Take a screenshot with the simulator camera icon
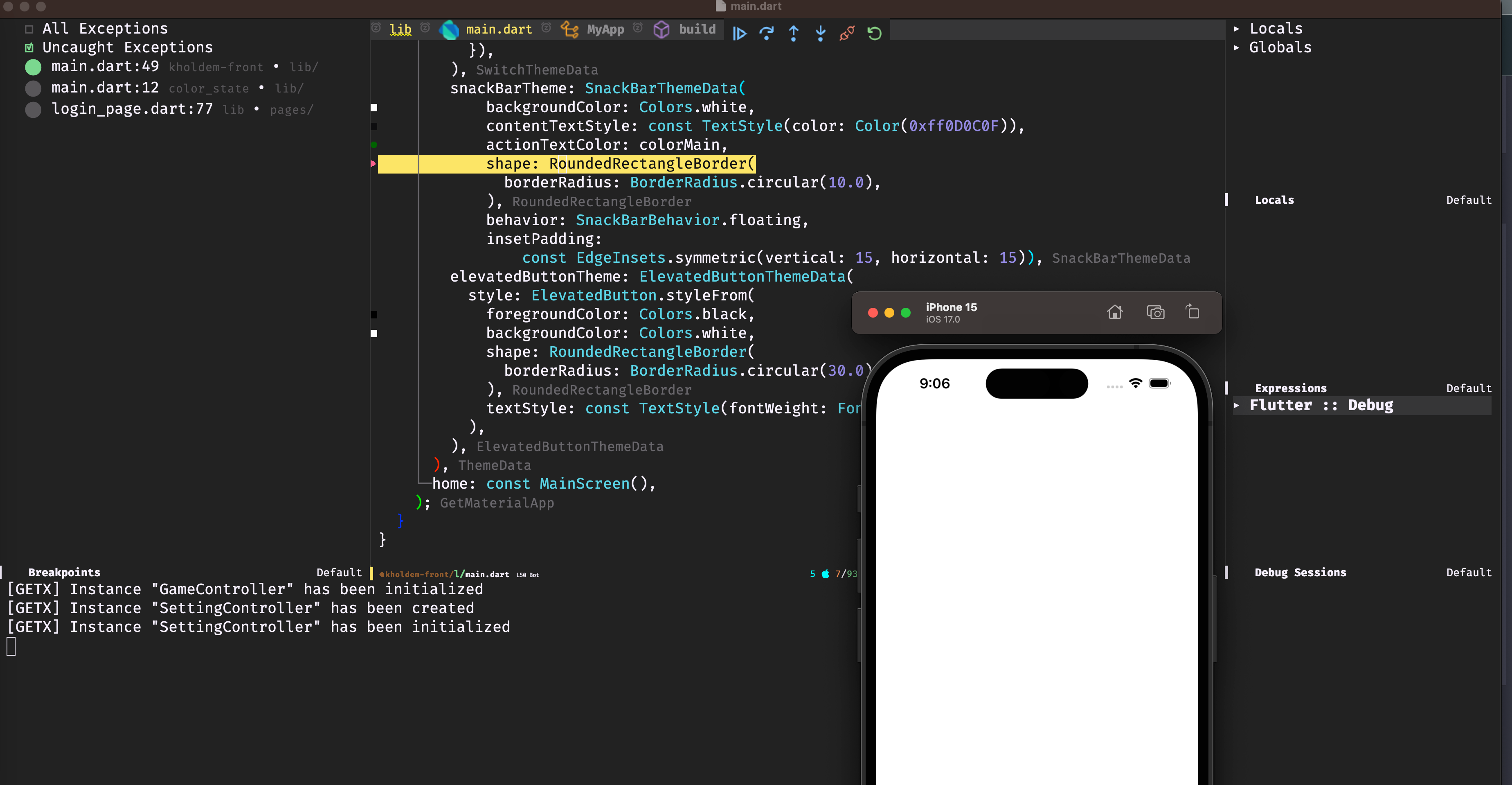 (1155, 312)
